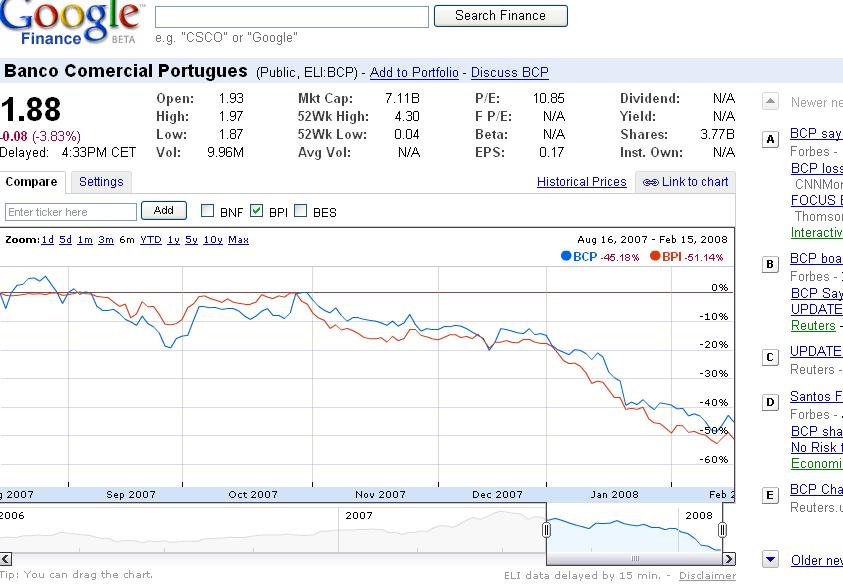Switch to the Settings tab
843x585 pixels.
pos(101,182)
